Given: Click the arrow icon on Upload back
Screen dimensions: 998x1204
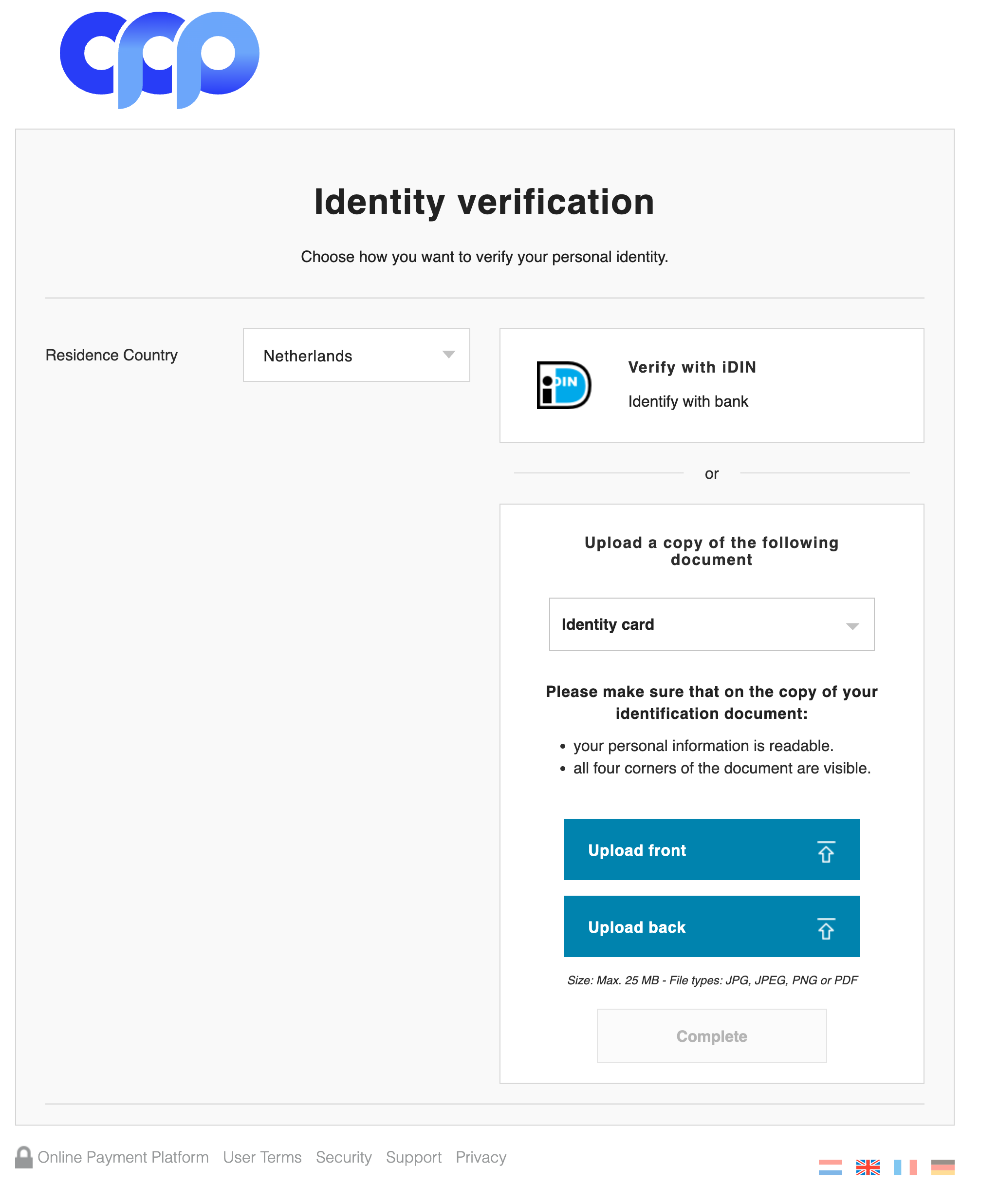Looking at the screenshot, I should click(825, 928).
